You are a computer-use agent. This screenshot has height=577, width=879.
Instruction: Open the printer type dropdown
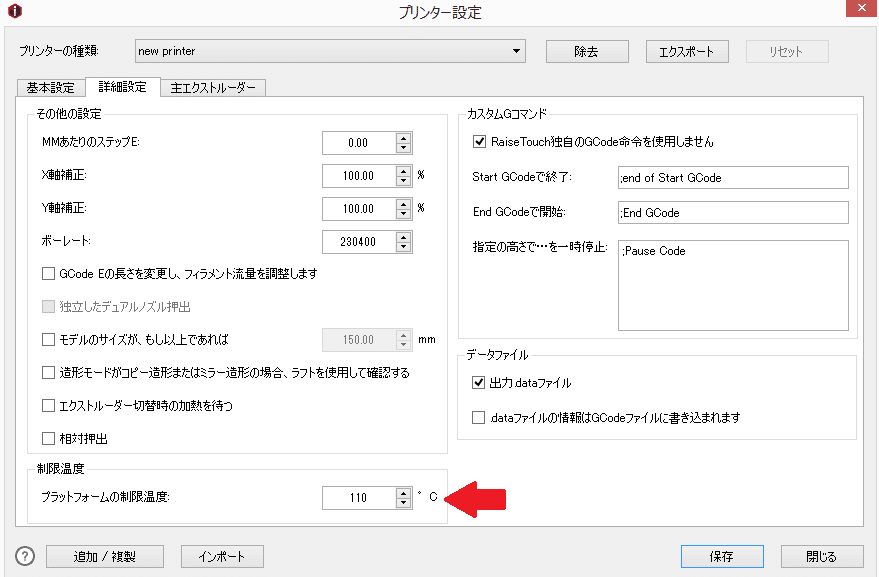pos(330,51)
